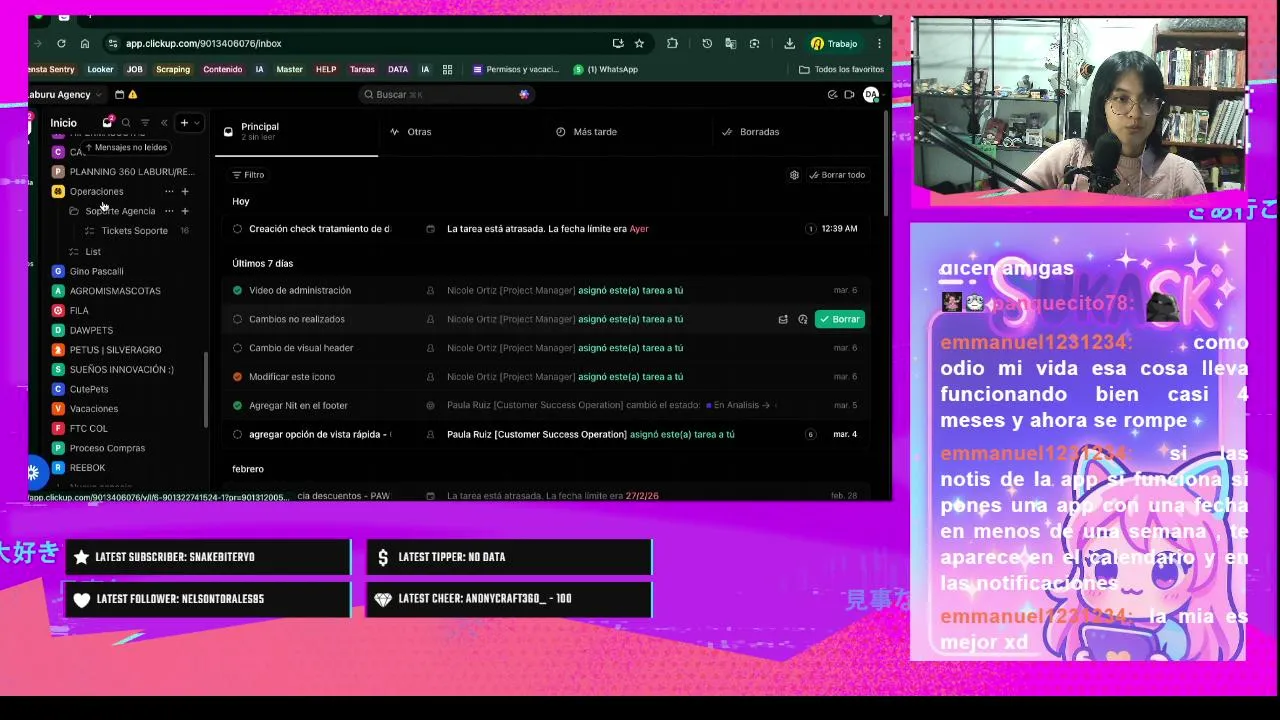Viewport: 1280px width, 720px height.
Task: Click the Mensajes no leídos pill
Action: pos(126,147)
